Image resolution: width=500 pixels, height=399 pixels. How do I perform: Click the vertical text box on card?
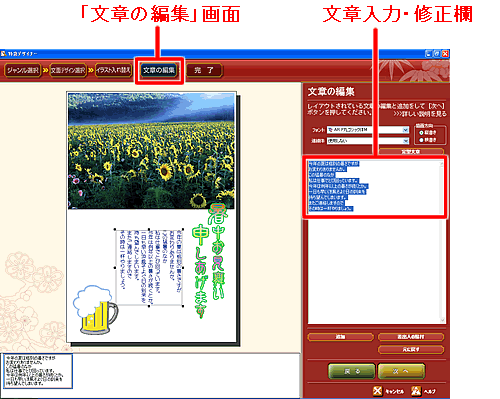click(x=149, y=267)
